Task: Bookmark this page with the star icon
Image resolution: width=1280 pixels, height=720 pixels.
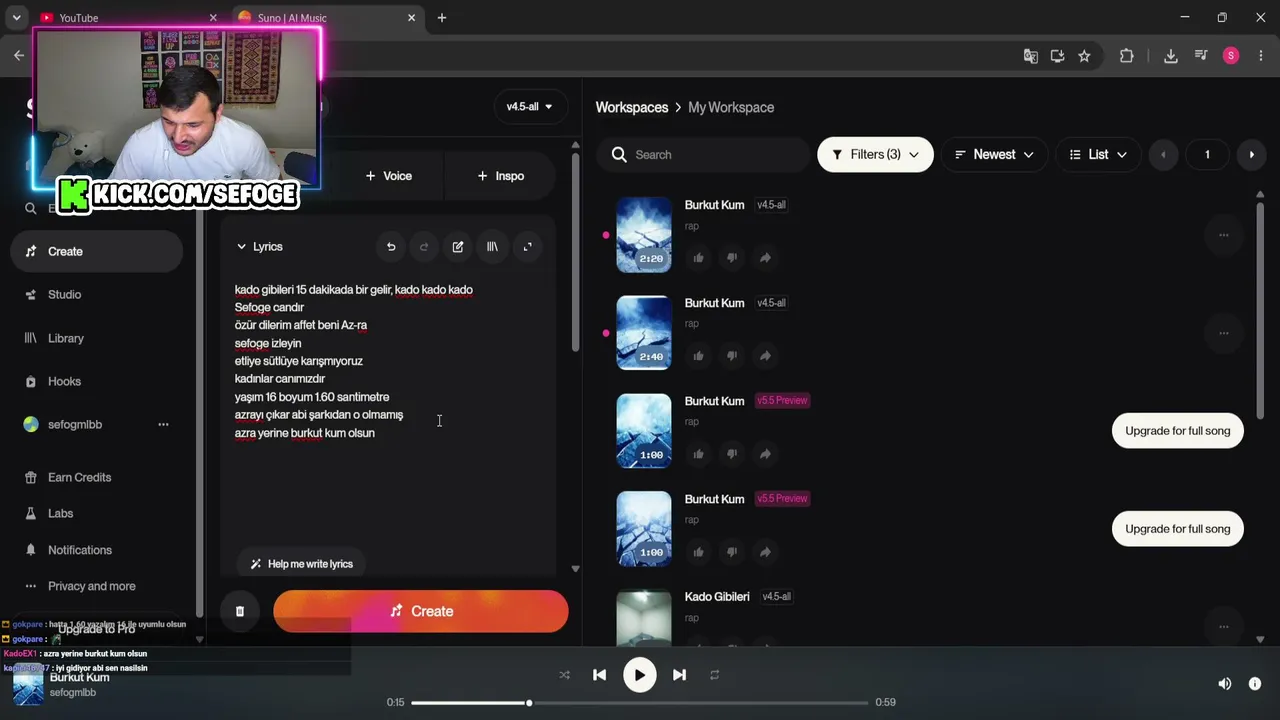Action: 1084,56
